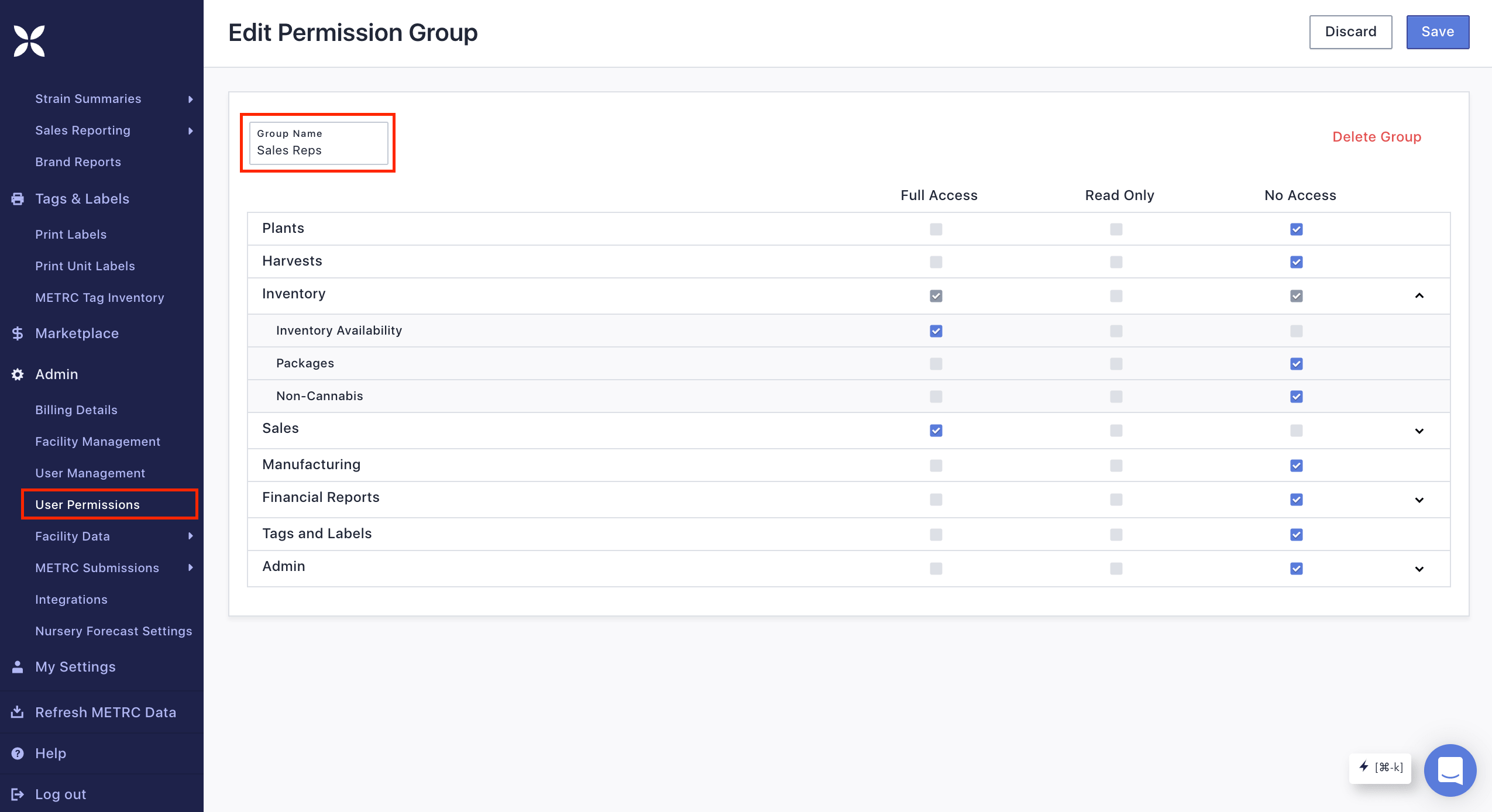Select Billing Details from the Admin menu
This screenshot has height=812, width=1492.
pos(76,410)
